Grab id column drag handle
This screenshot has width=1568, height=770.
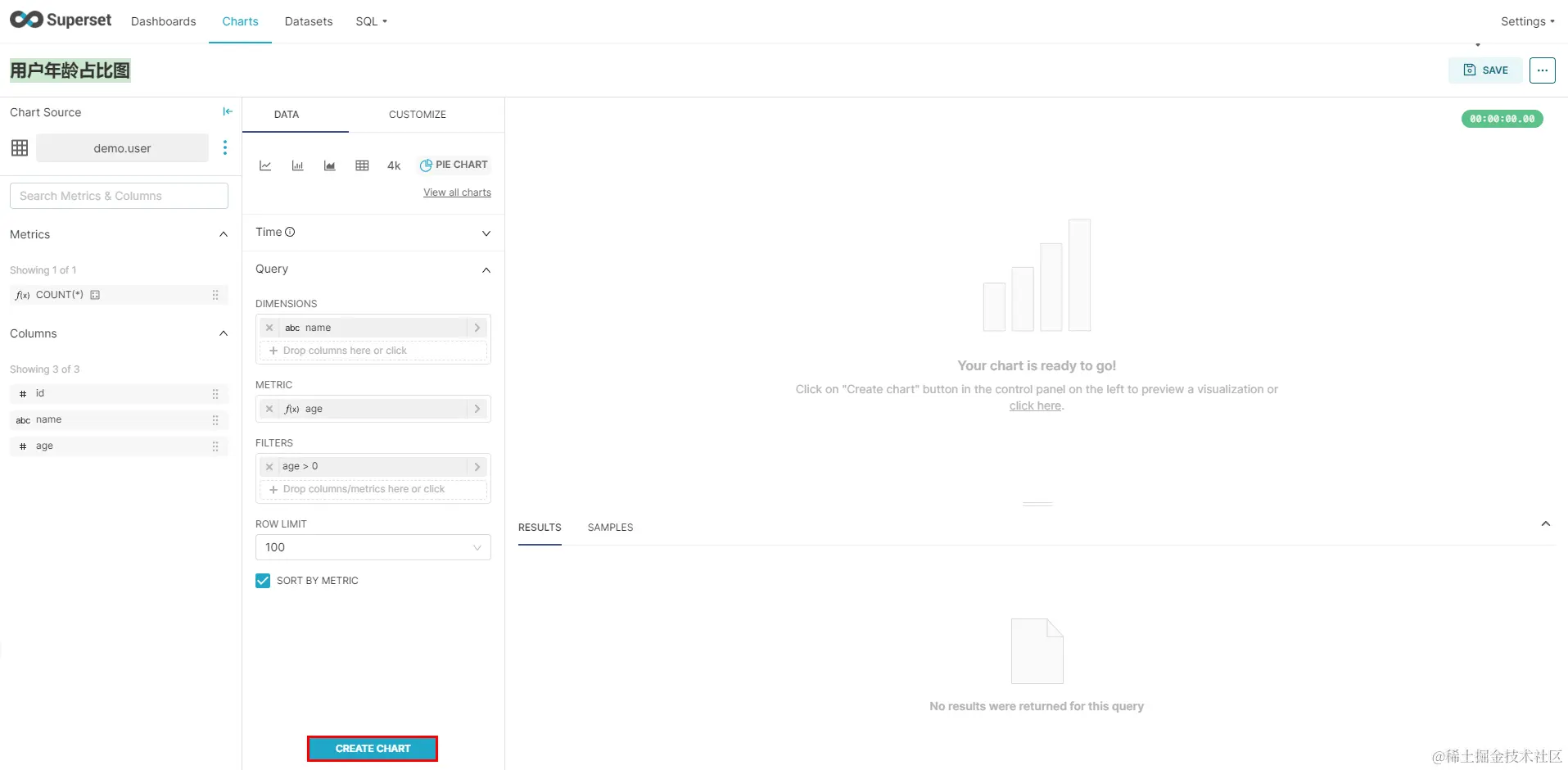click(215, 394)
